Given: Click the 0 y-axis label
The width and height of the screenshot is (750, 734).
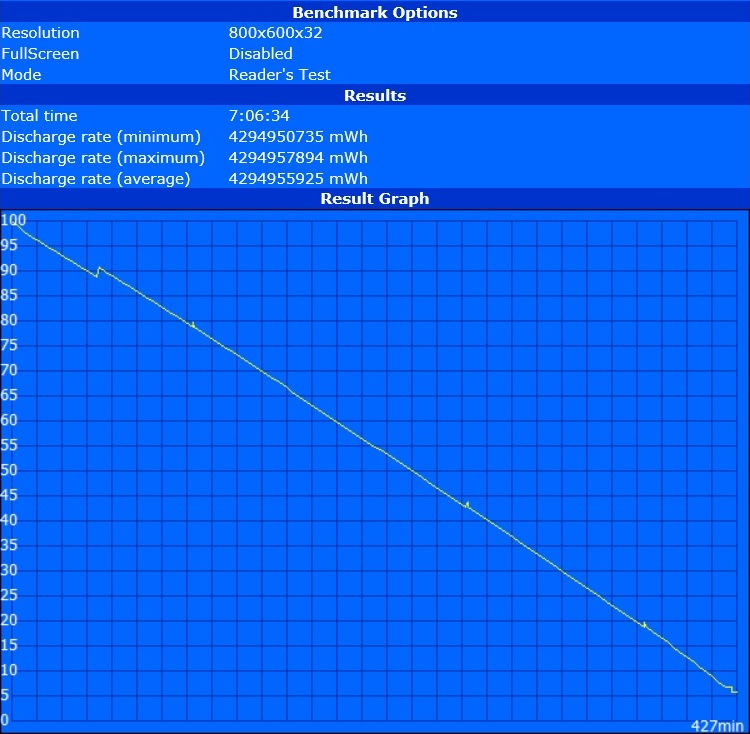Looking at the screenshot, I should pyautogui.click(x=5, y=720).
